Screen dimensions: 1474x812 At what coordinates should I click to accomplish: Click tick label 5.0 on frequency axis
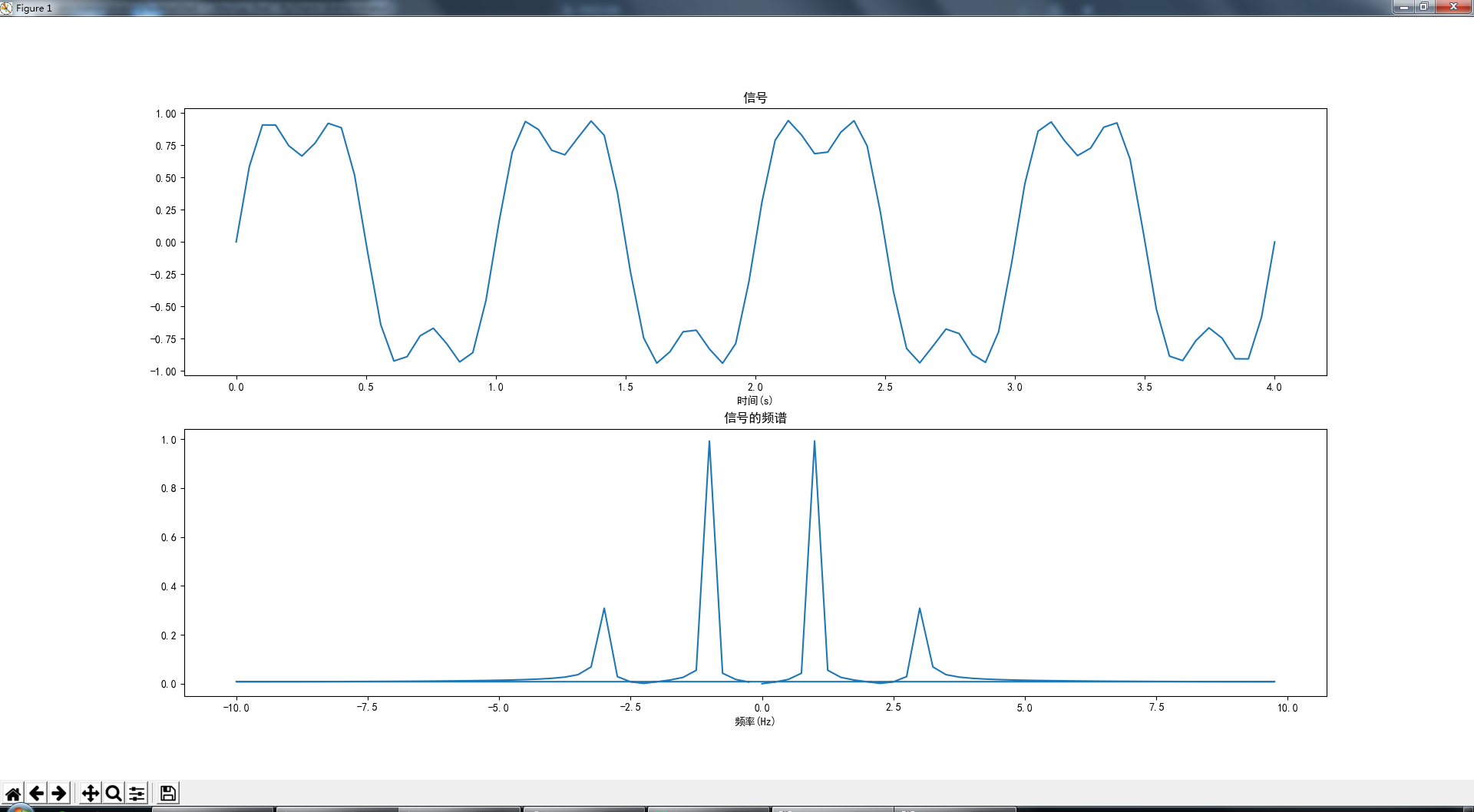pyautogui.click(x=1025, y=708)
